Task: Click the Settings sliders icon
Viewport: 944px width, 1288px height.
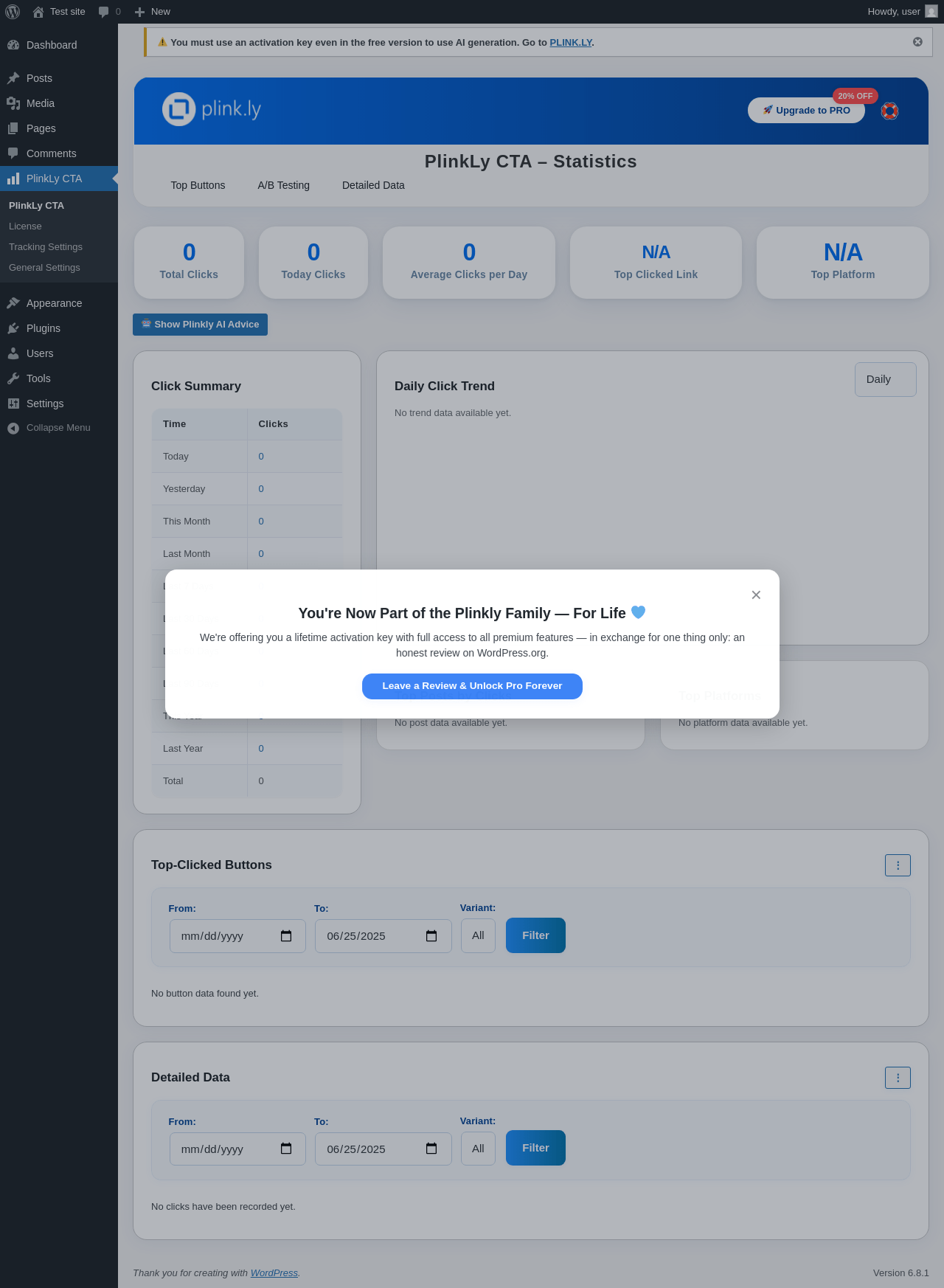Action: (x=13, y=404)
